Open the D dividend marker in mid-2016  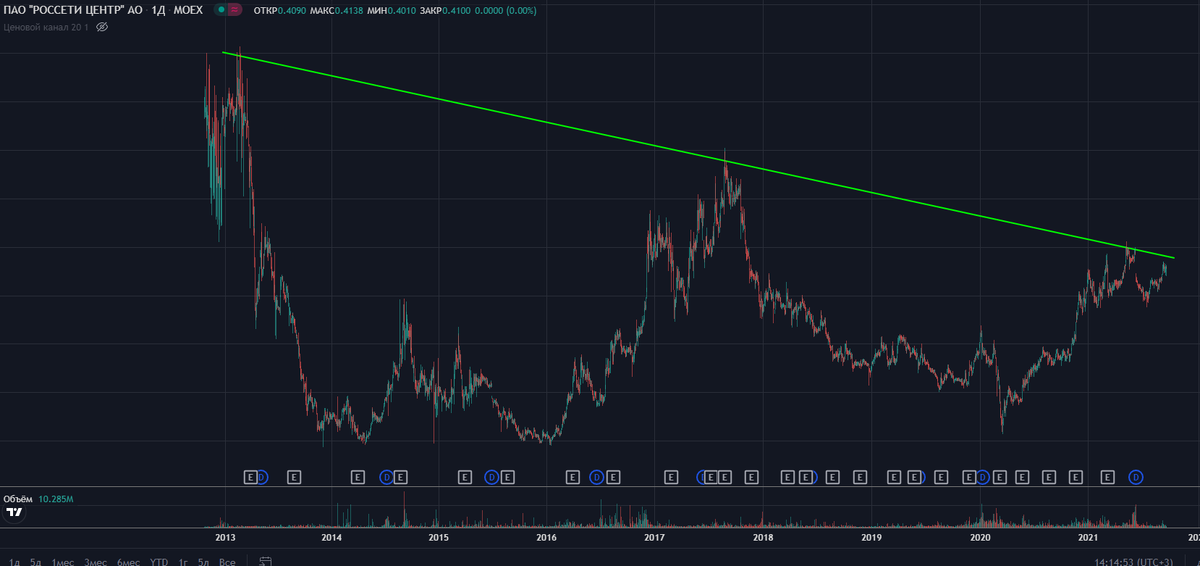pyautogui.click(x=598, y=477)
